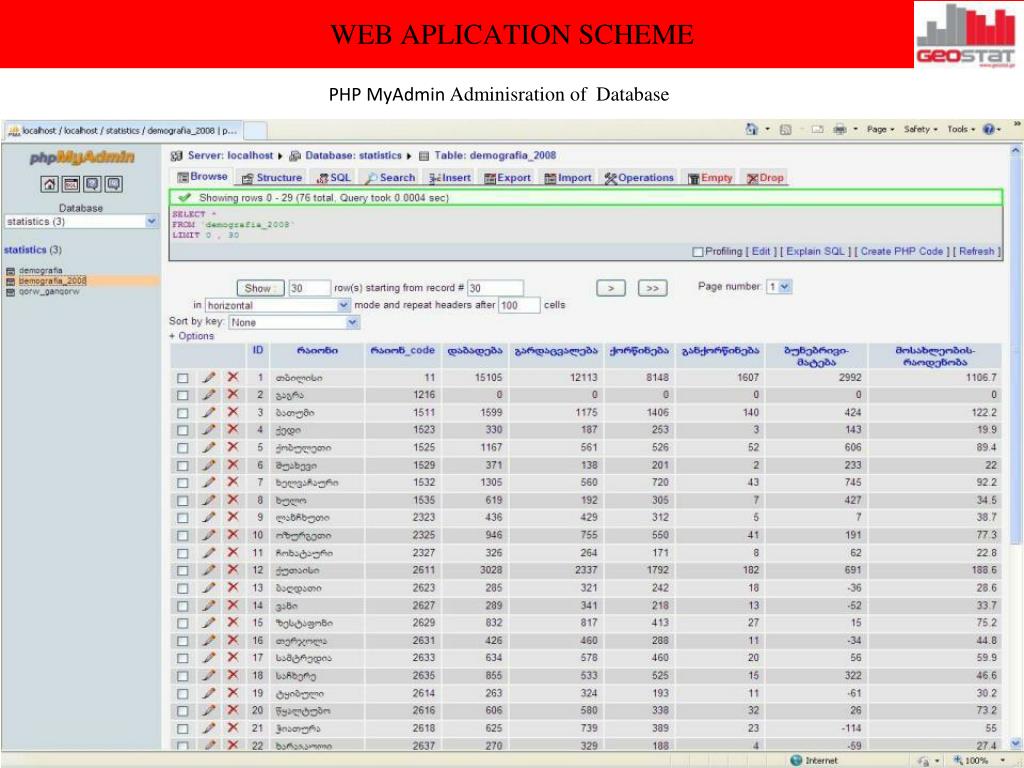
Task: Click the edit pencil icon for row ID 1
Action: [x=208, y=377]
